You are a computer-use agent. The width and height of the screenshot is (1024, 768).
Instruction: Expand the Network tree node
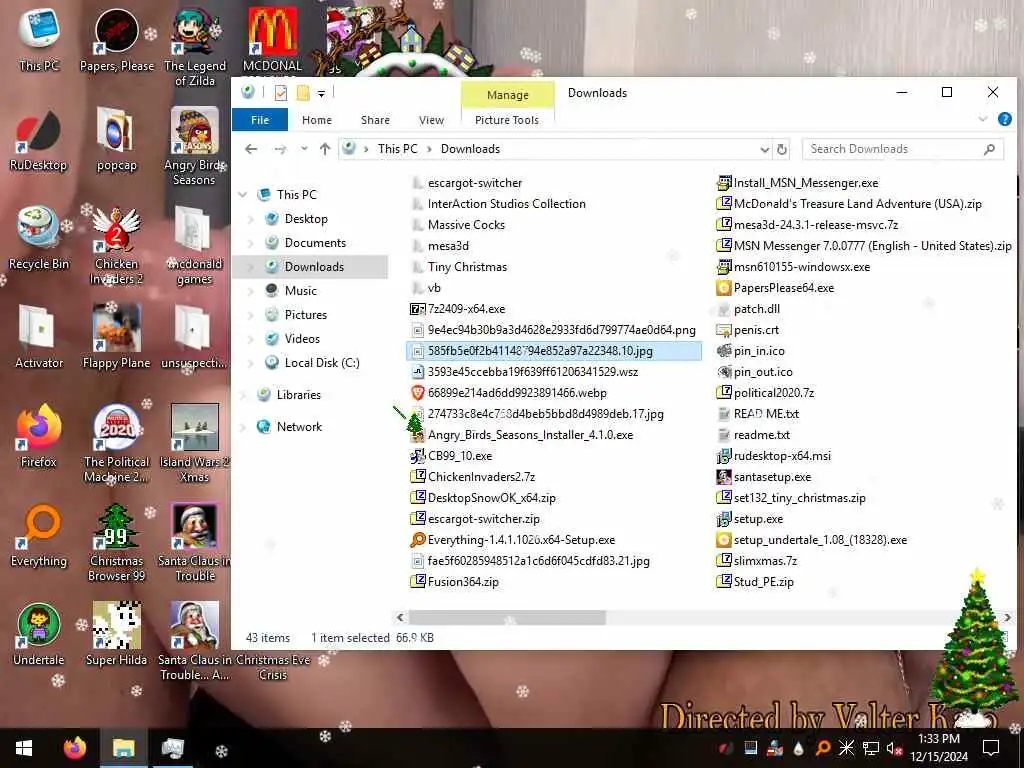click(x=243, y=427)
